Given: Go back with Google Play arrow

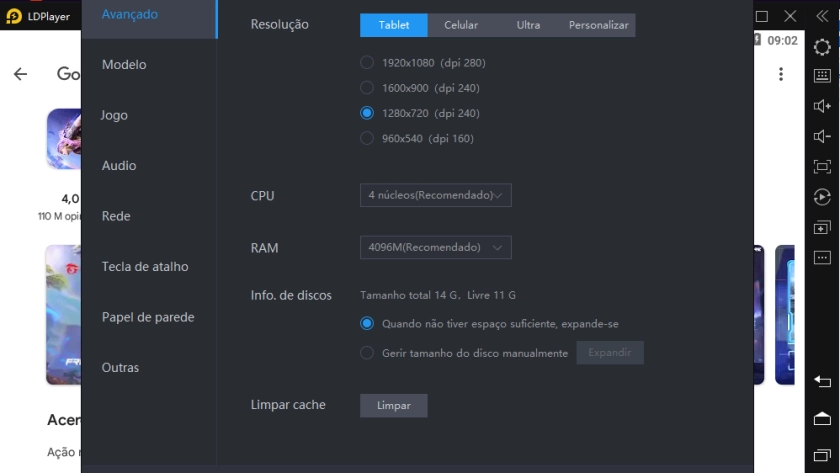Looking at the screenshot, I should [x=20, y=74].
